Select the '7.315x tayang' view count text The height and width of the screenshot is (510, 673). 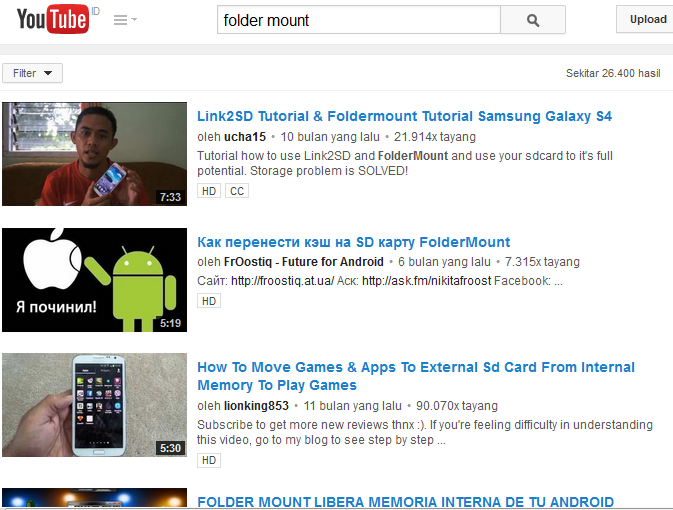click(543, 262)
